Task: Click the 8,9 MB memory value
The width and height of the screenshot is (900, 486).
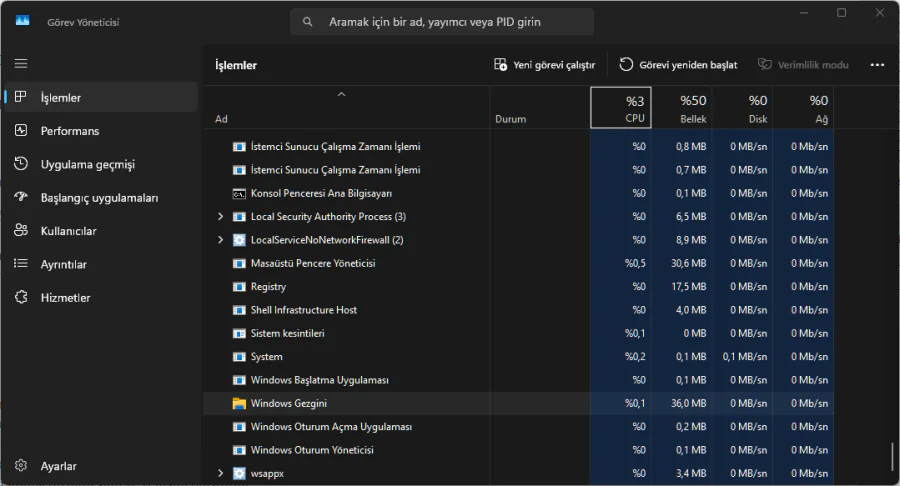Action: pyautogui.click(x=691, y=240)
